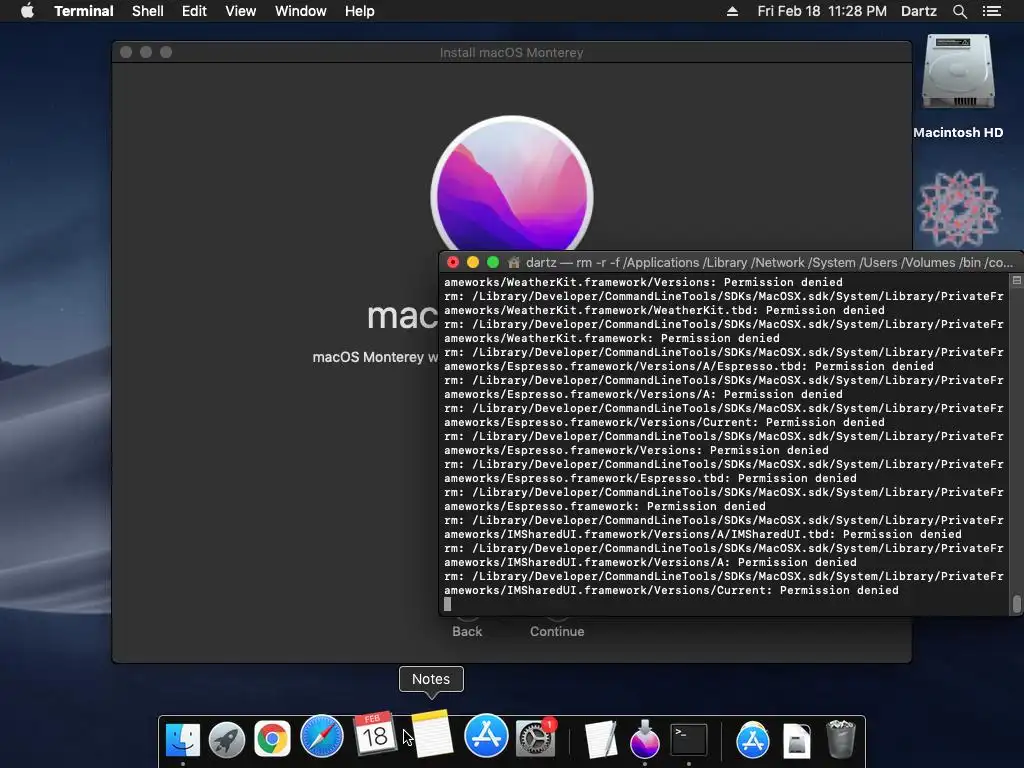1024x768 pixels.
Task: Open the Shell menu
Action: tap(148, 11)
